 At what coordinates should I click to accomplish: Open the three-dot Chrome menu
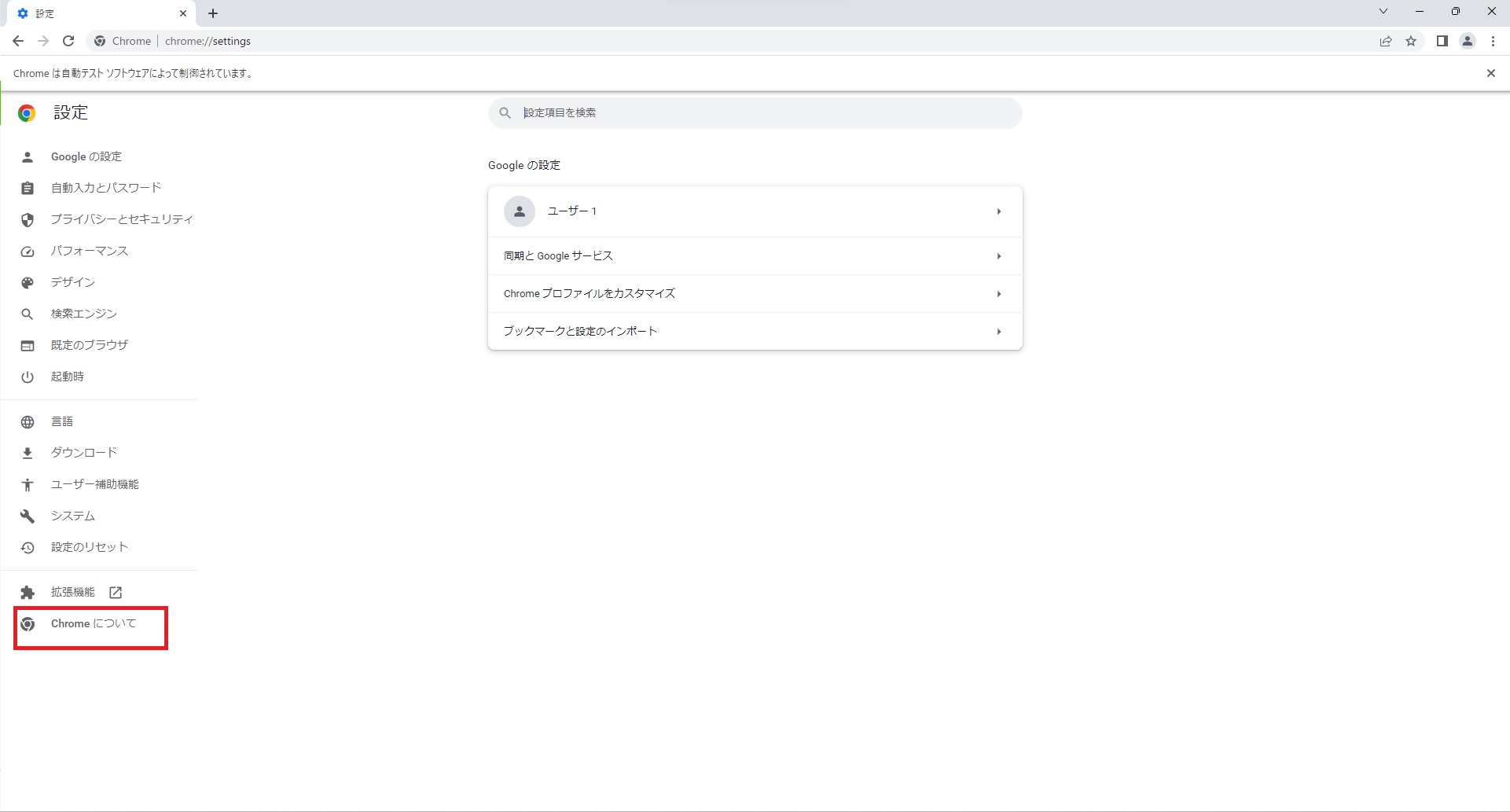point(1493,41)
